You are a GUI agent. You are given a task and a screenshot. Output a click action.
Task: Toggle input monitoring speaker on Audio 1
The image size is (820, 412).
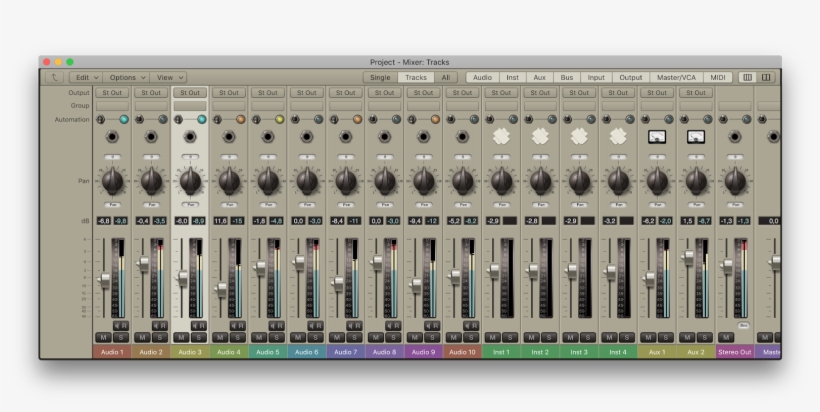[117, 326]
